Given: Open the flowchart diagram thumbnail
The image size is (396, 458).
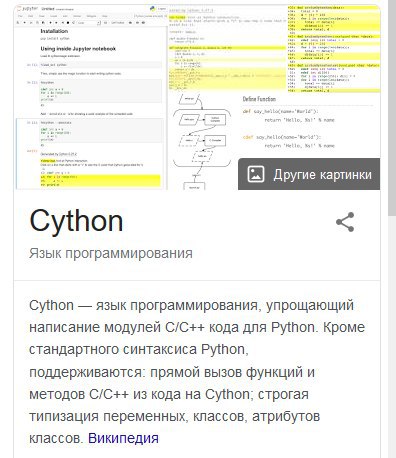Looking at the screenshot, I should pyautogui.click(x=202, y=142).
